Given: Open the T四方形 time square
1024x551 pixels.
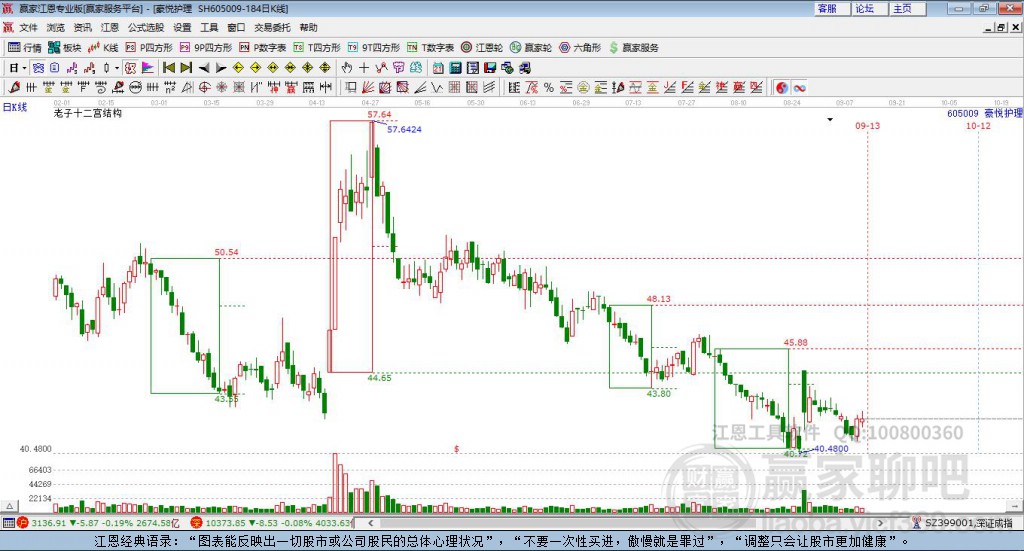Looking at the screenshot, I should (x=317, y=48).
